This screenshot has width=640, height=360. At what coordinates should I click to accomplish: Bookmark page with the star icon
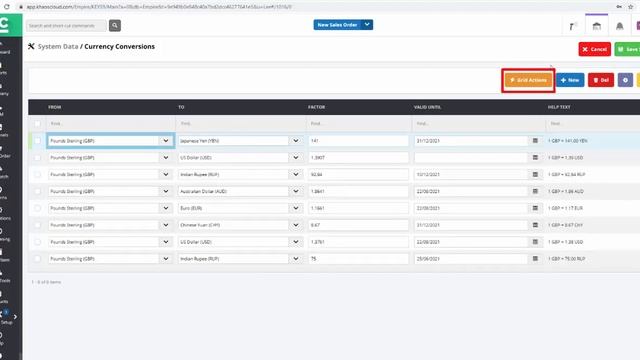(x=631, y=7)
